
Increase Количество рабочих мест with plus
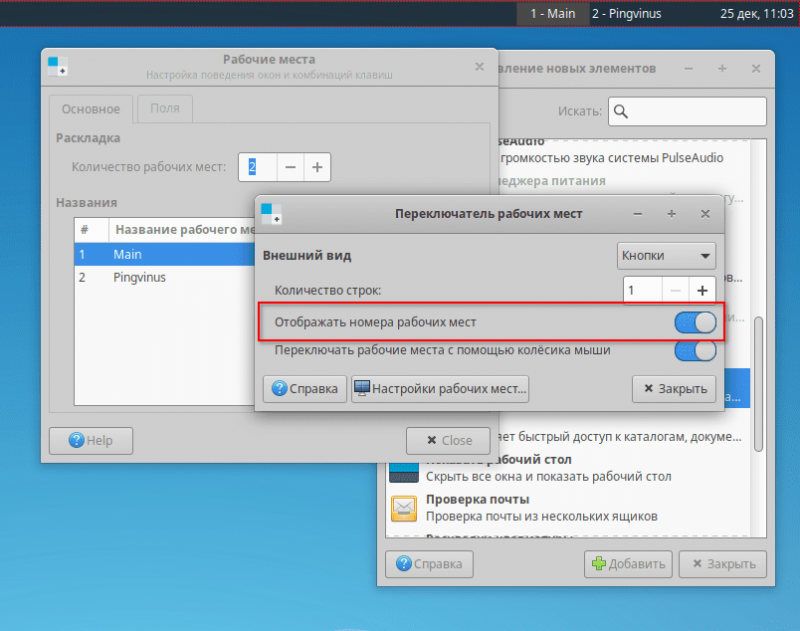pos(317,167)
